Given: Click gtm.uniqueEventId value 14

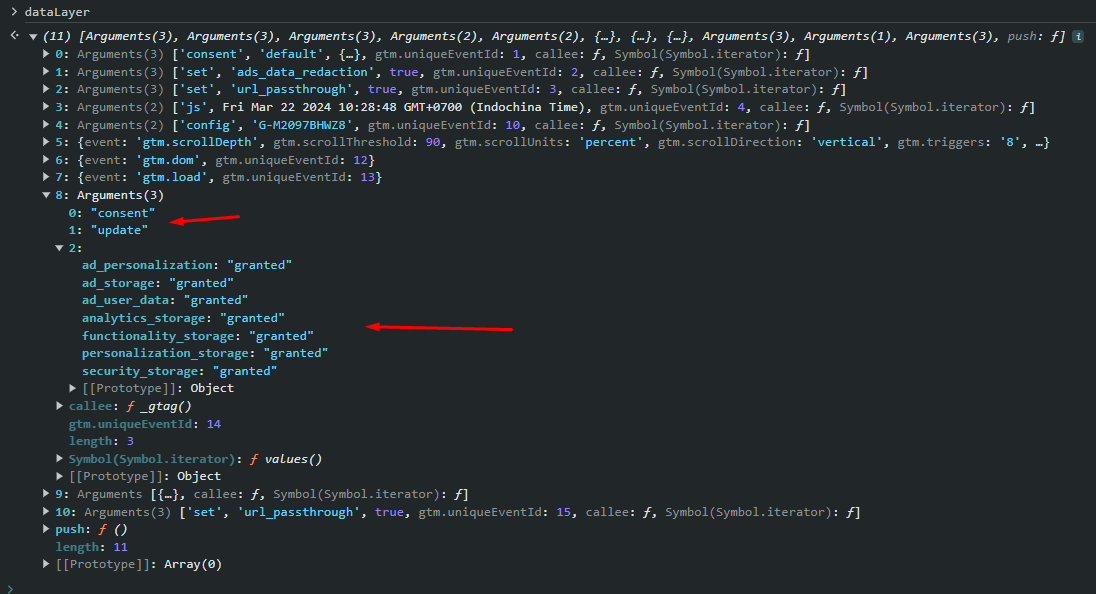Looking at the screenshot, I should pyautogui.click(x=214, y=424).
